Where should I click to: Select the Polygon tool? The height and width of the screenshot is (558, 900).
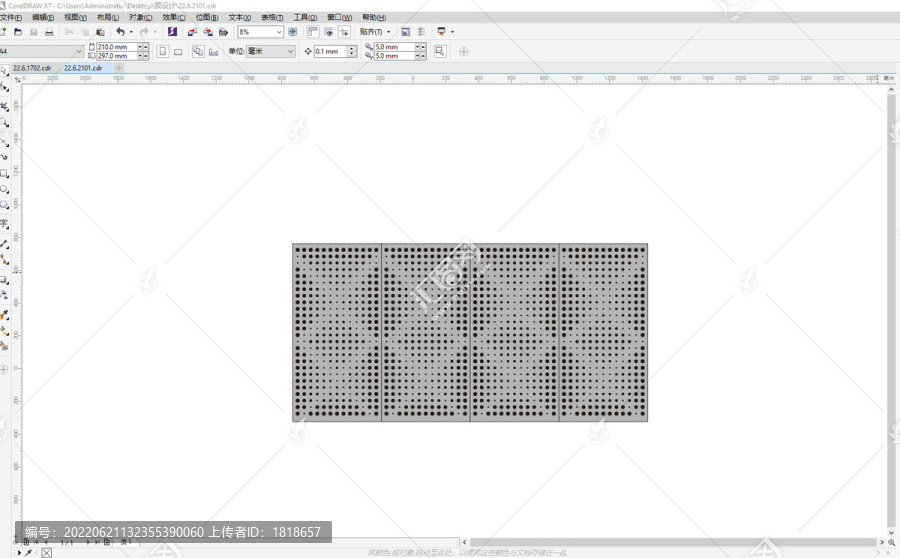(4, 206)
